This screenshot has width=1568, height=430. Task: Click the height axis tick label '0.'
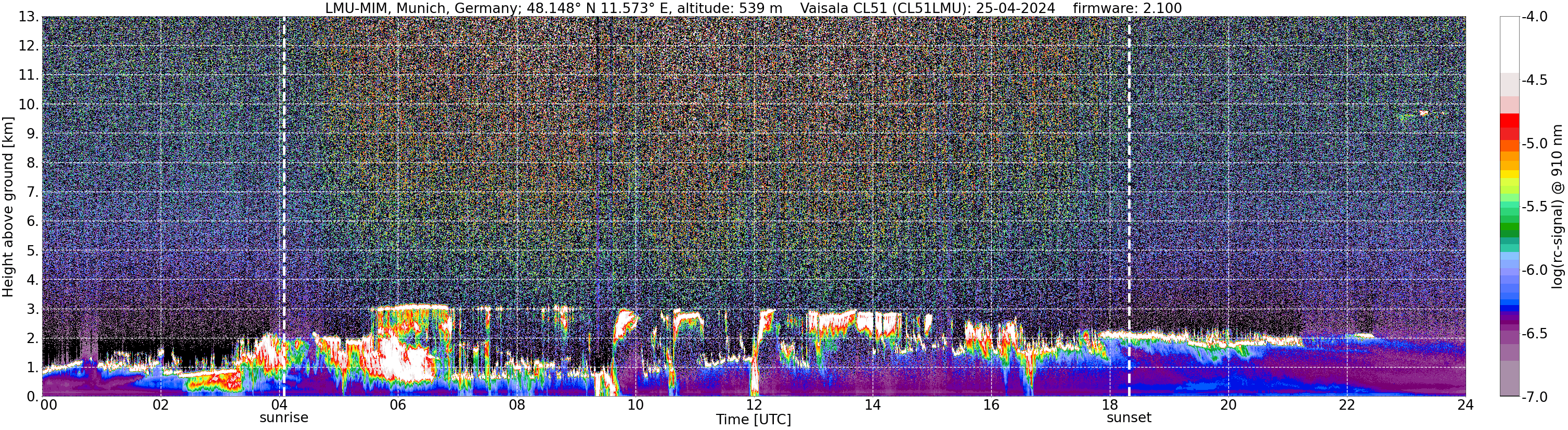pos(33,397)
